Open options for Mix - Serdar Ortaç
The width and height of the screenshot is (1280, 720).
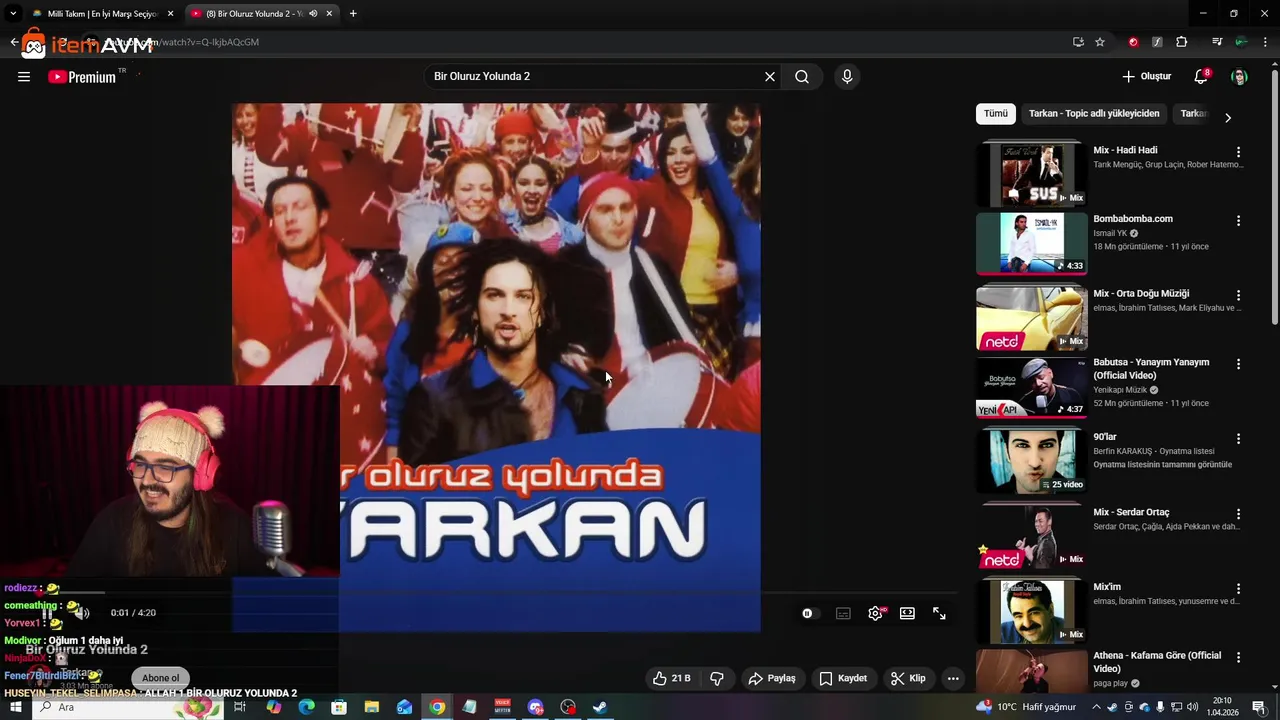coord(1238,514)
